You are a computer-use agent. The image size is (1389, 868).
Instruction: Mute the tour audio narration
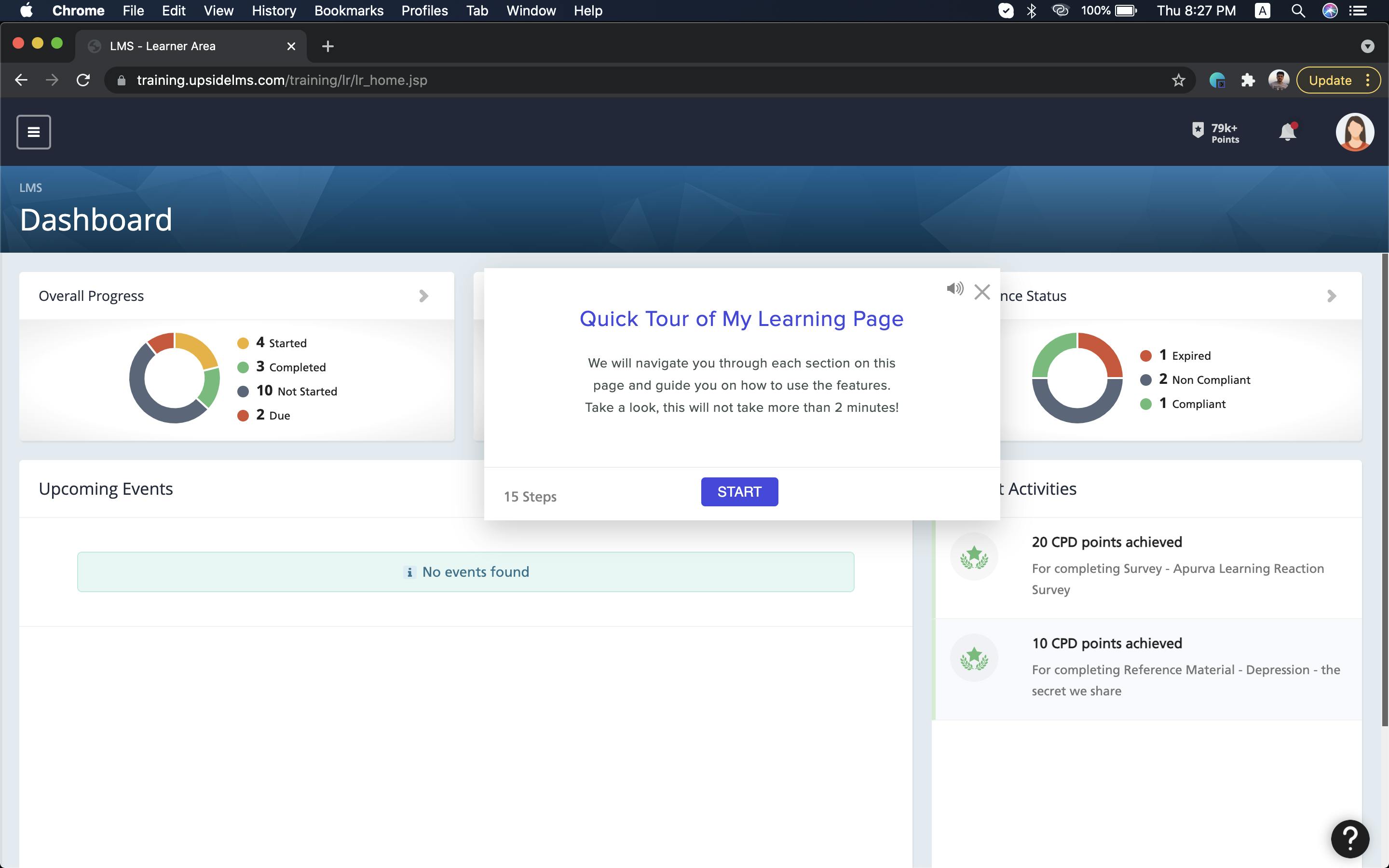point(954,290)
